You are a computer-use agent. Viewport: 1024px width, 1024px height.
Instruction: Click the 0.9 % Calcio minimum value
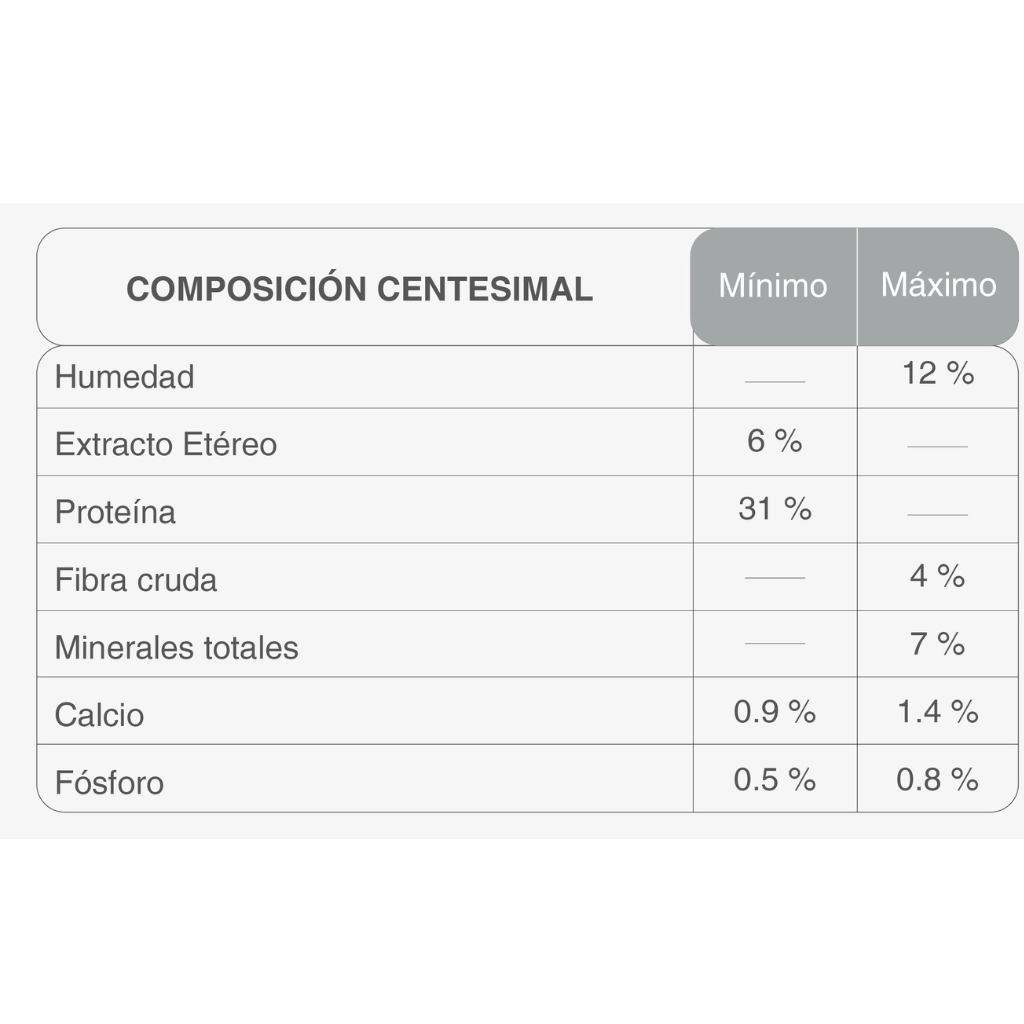pos(774,712)
